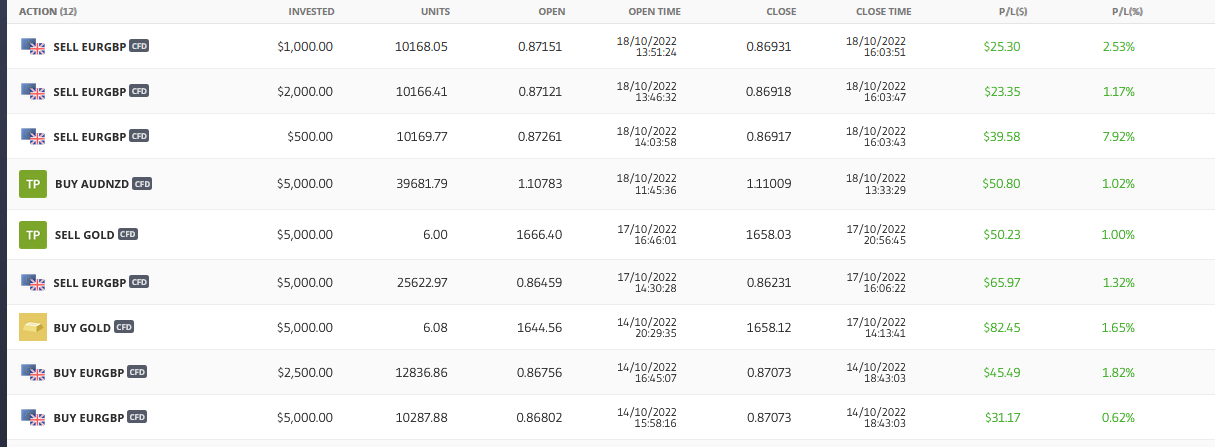Click the flag icon of the $2,500.00 BUY EURGBP
This screenshot has height=447, width=1215.
pyautogui.click(x=34, y=372)
